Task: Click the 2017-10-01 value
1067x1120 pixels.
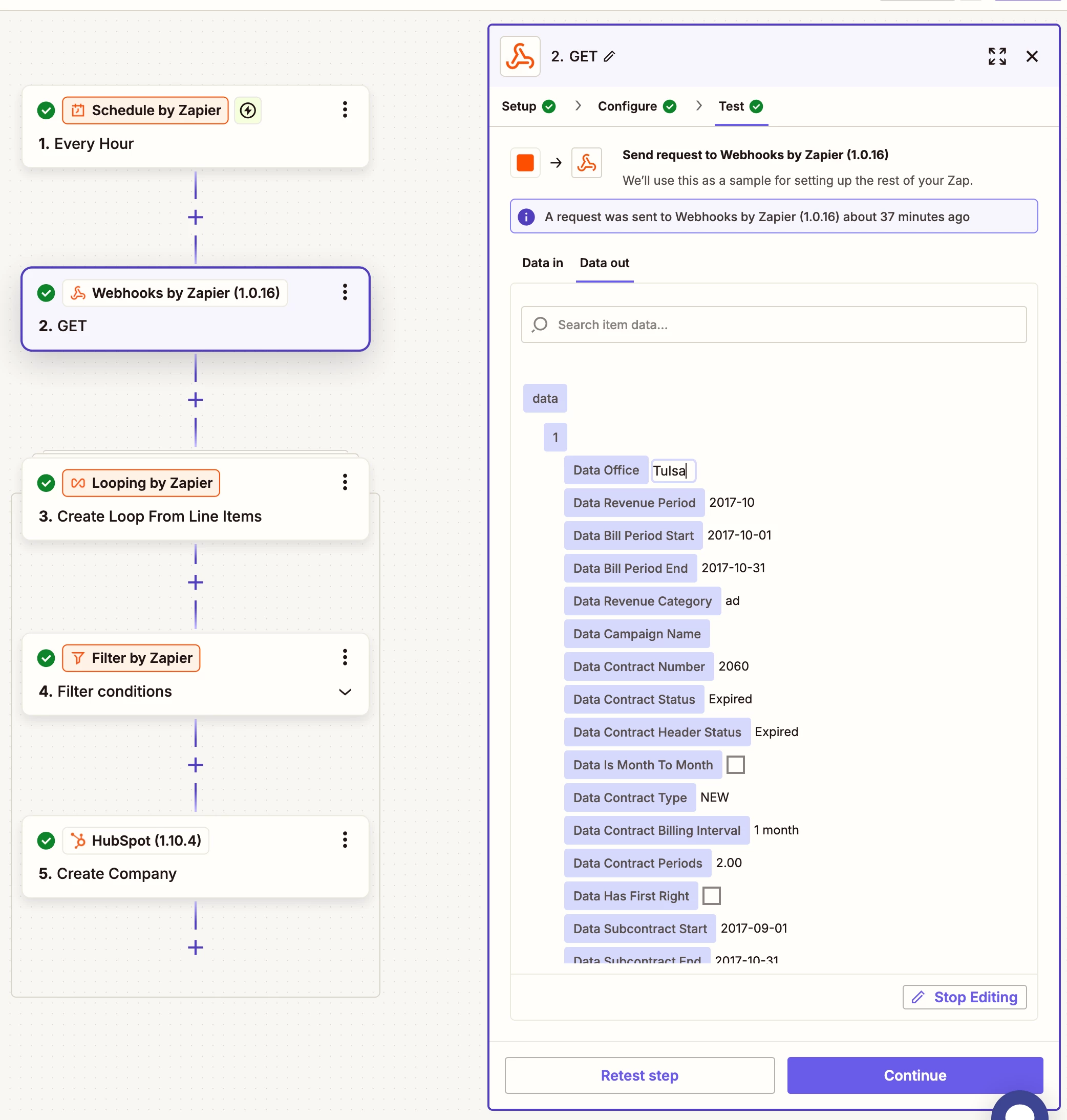Action: 739,535
